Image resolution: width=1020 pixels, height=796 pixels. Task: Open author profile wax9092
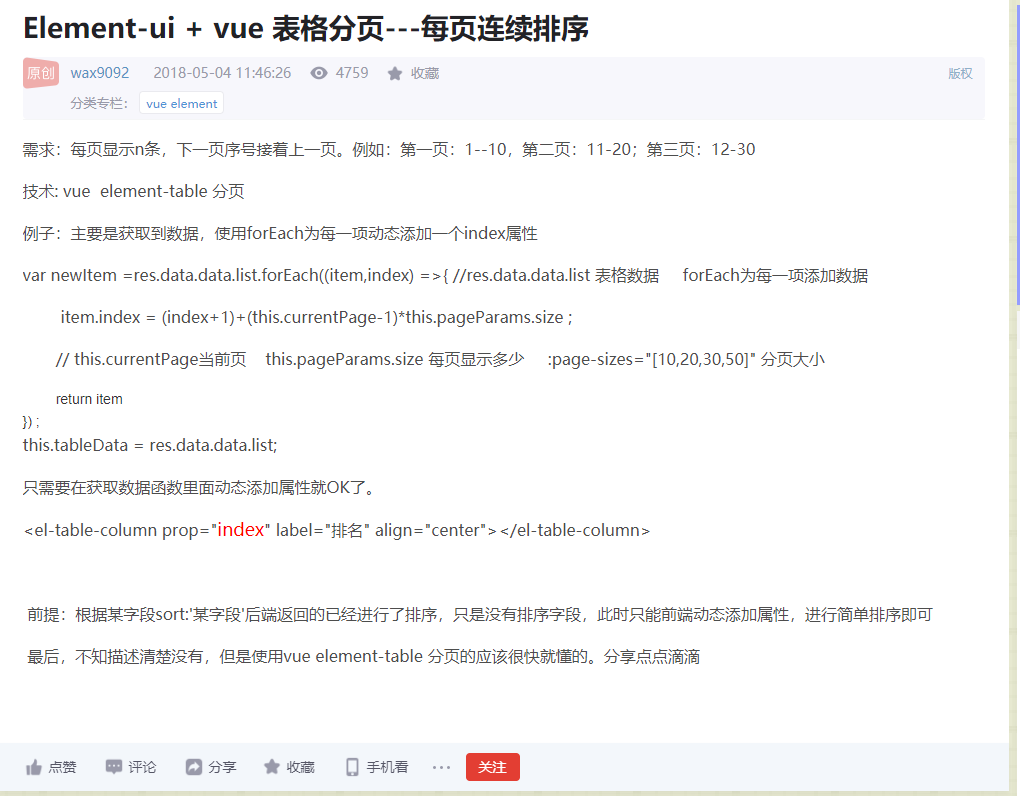click(x=100, y=73)
